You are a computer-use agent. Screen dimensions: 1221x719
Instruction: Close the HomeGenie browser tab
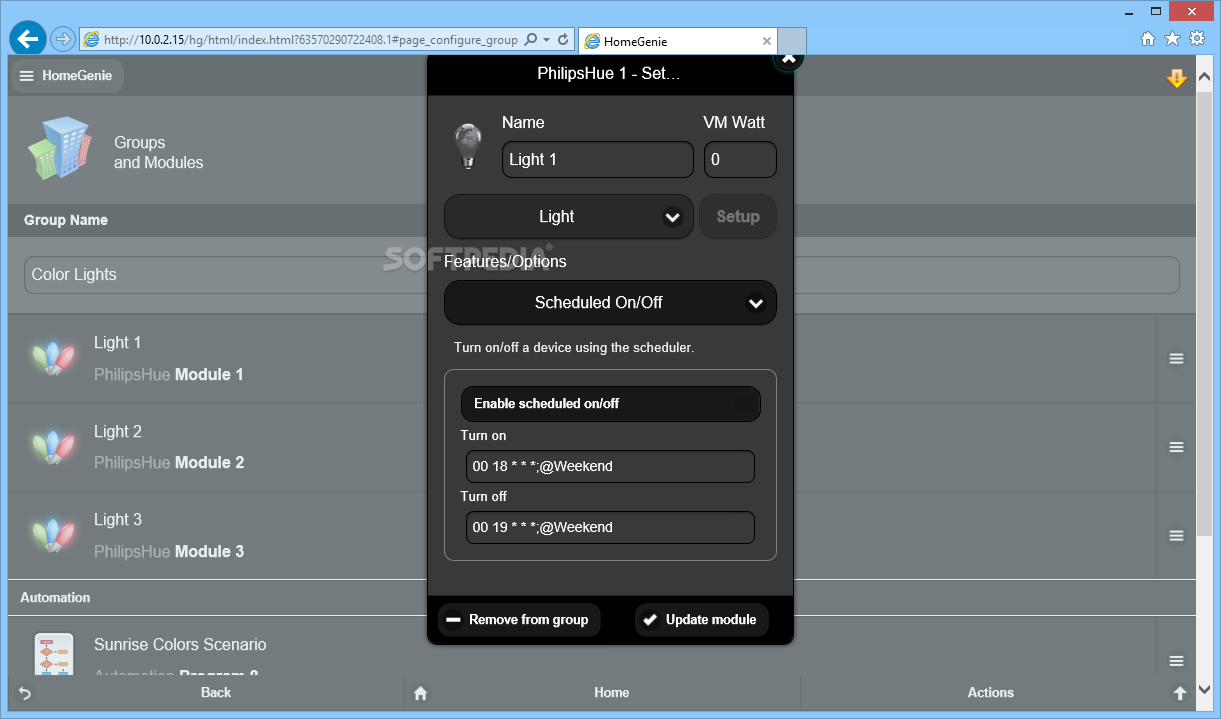pos(767,41)
